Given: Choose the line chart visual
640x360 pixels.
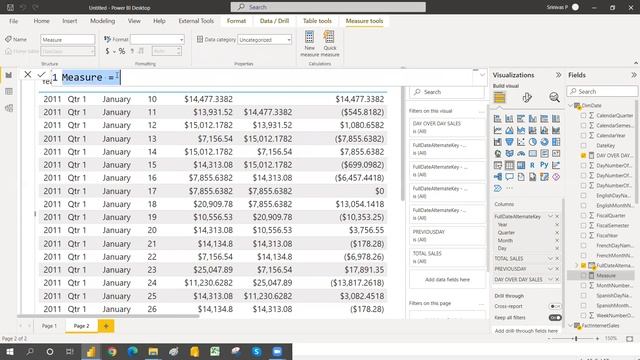Looking at the screenshot, I should point(498,130).
